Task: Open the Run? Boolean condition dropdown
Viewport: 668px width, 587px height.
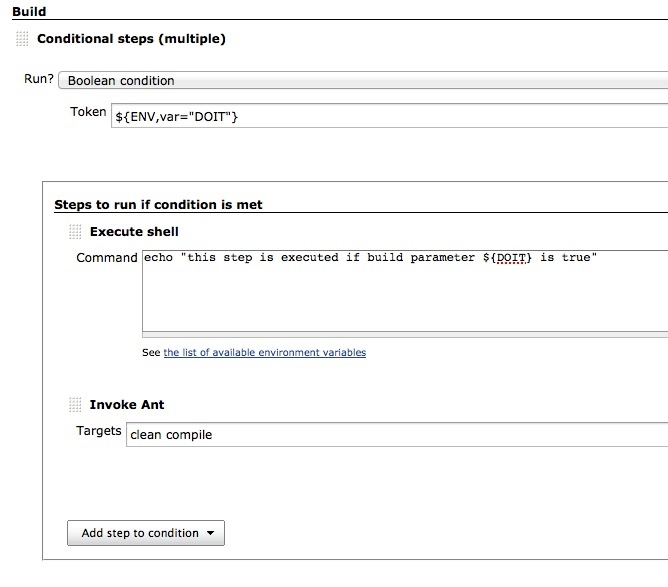Action: [x=363, y=81]
